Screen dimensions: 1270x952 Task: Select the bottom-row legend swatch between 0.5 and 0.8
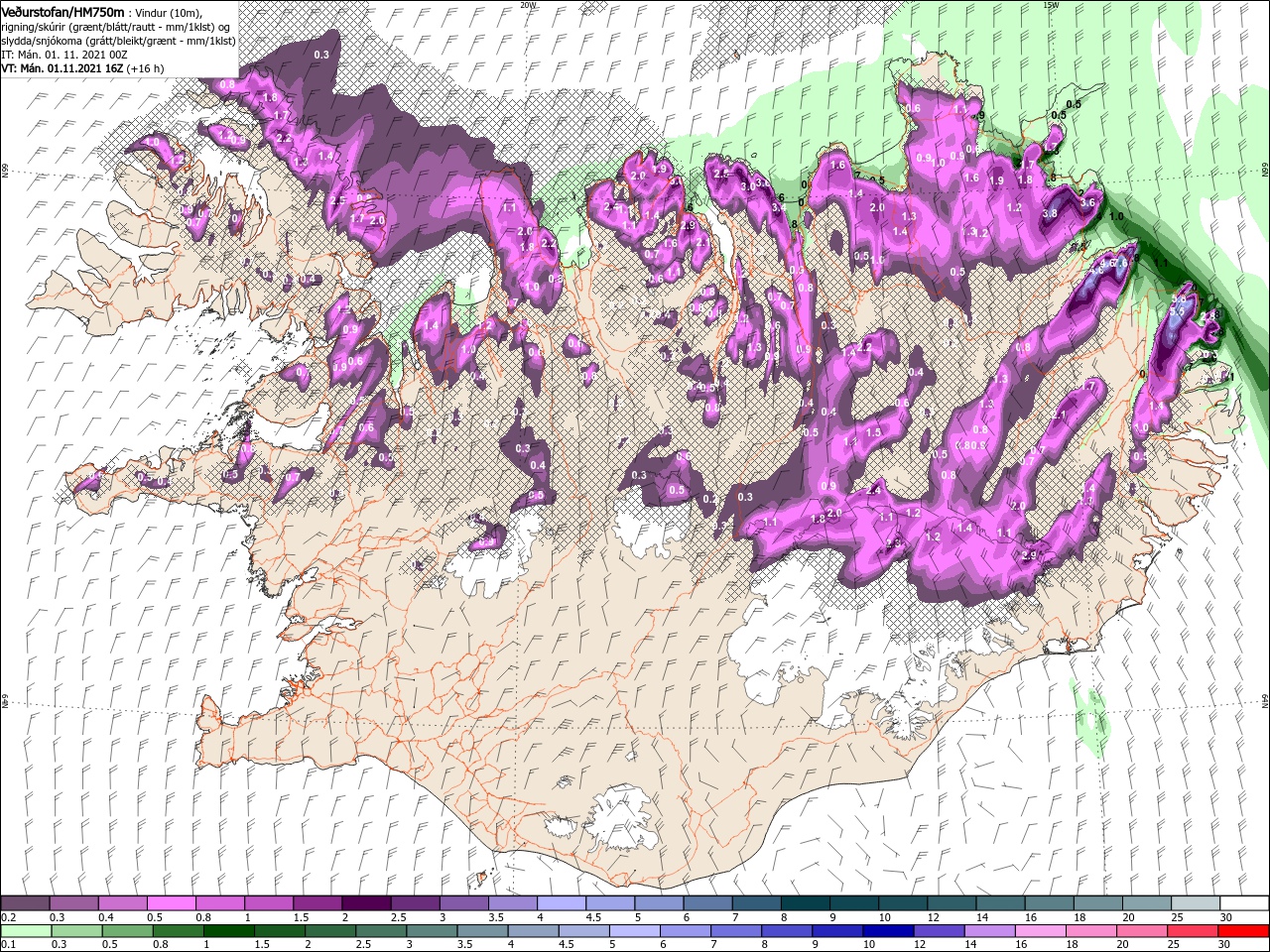[127, 931]
